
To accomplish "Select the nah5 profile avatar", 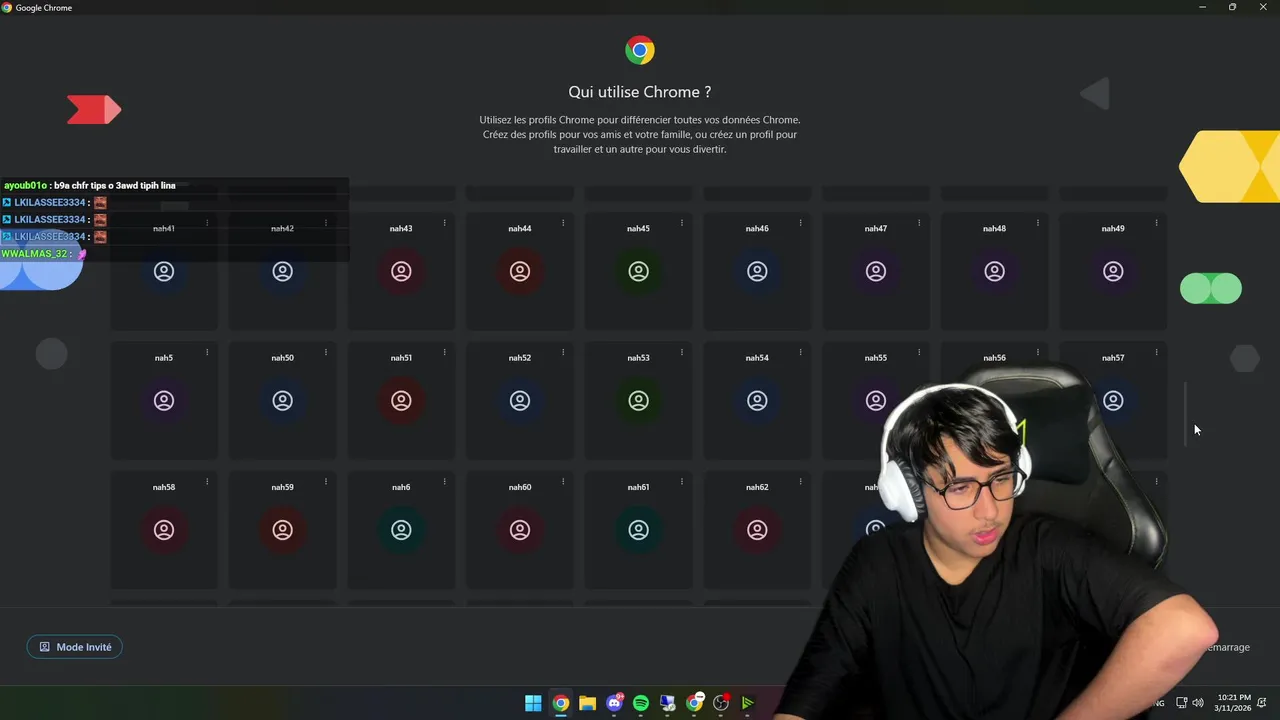I will [164, 401].
